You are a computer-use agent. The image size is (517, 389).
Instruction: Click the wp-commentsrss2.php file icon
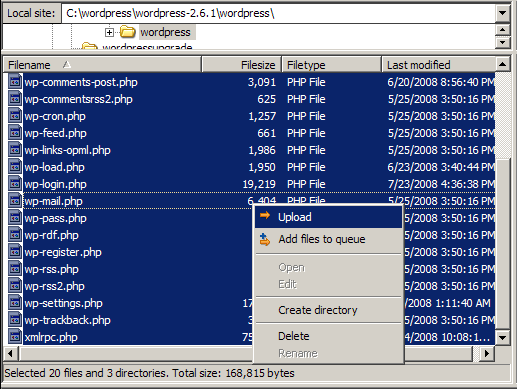(15, 99)
